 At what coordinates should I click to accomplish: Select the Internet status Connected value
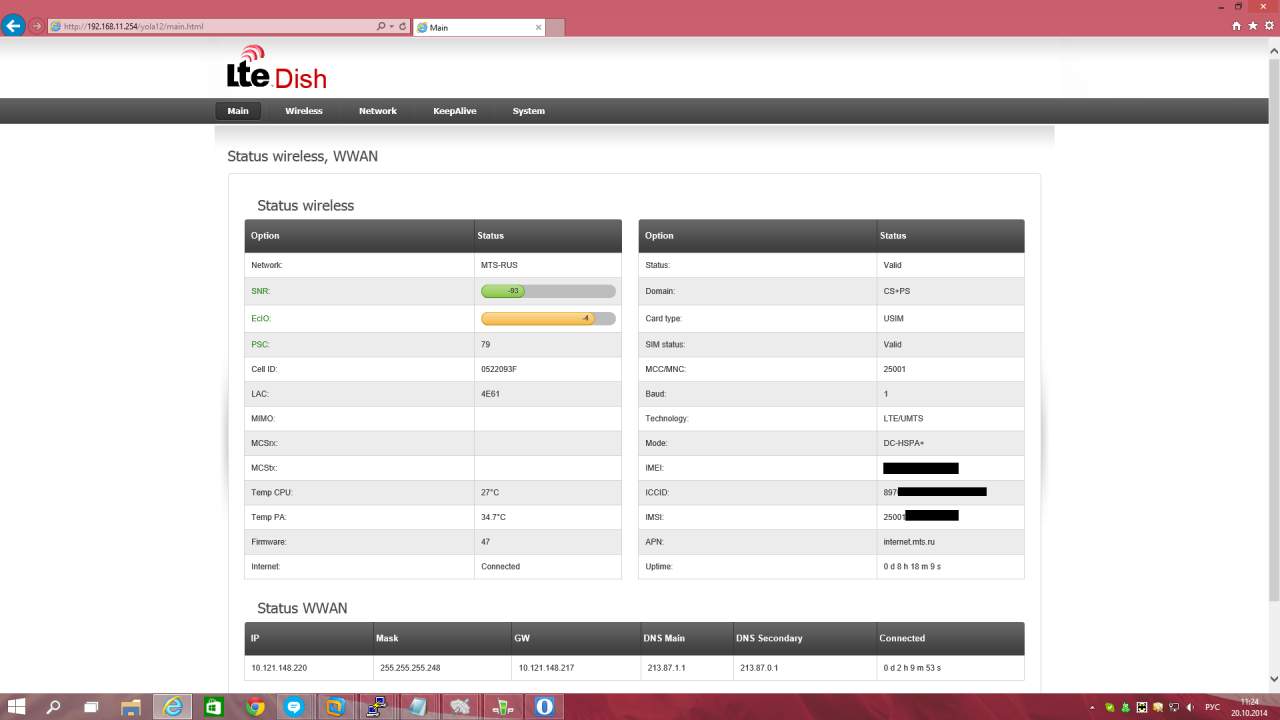(500, 566)
